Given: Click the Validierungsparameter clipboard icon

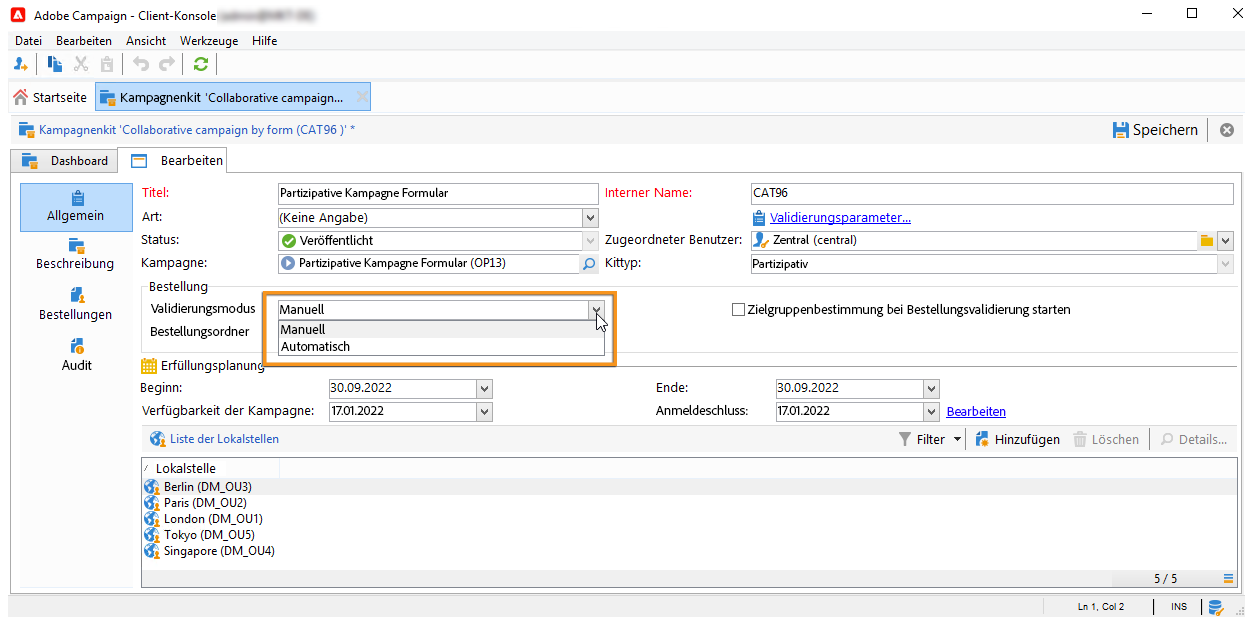Looking at the screenshot, I should 759,217.
